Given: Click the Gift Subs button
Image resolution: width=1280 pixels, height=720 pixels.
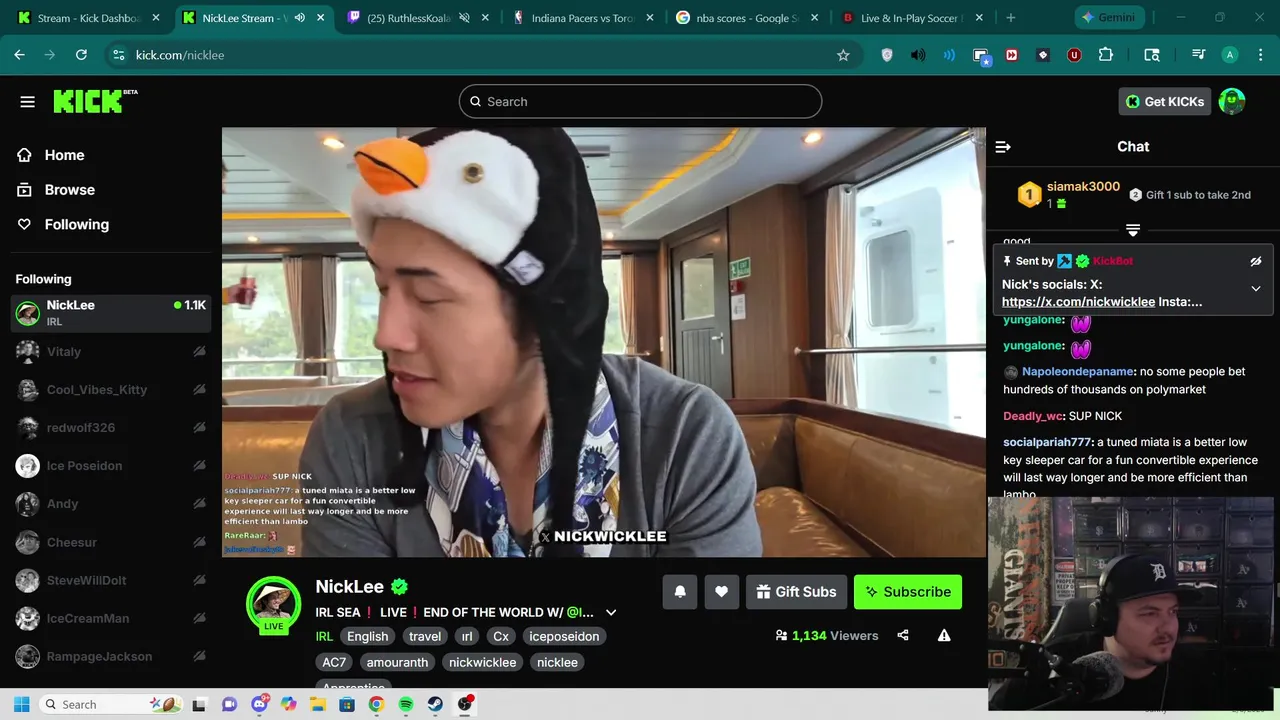Looking at the screenshot, I should tap(797, 592).
